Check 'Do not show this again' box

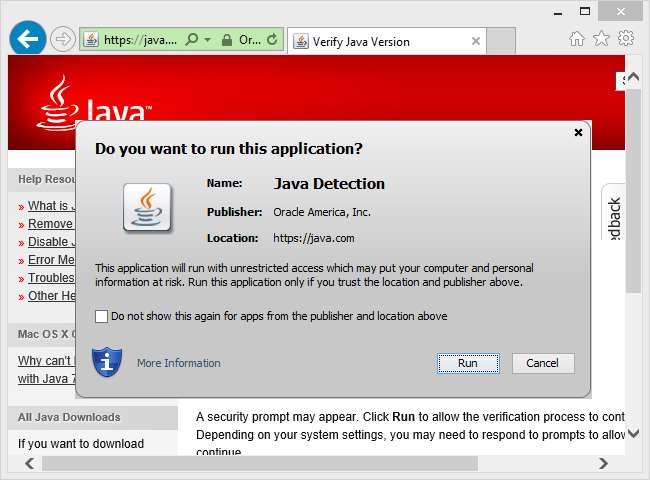pyautogui.click(x=101, y=316)
